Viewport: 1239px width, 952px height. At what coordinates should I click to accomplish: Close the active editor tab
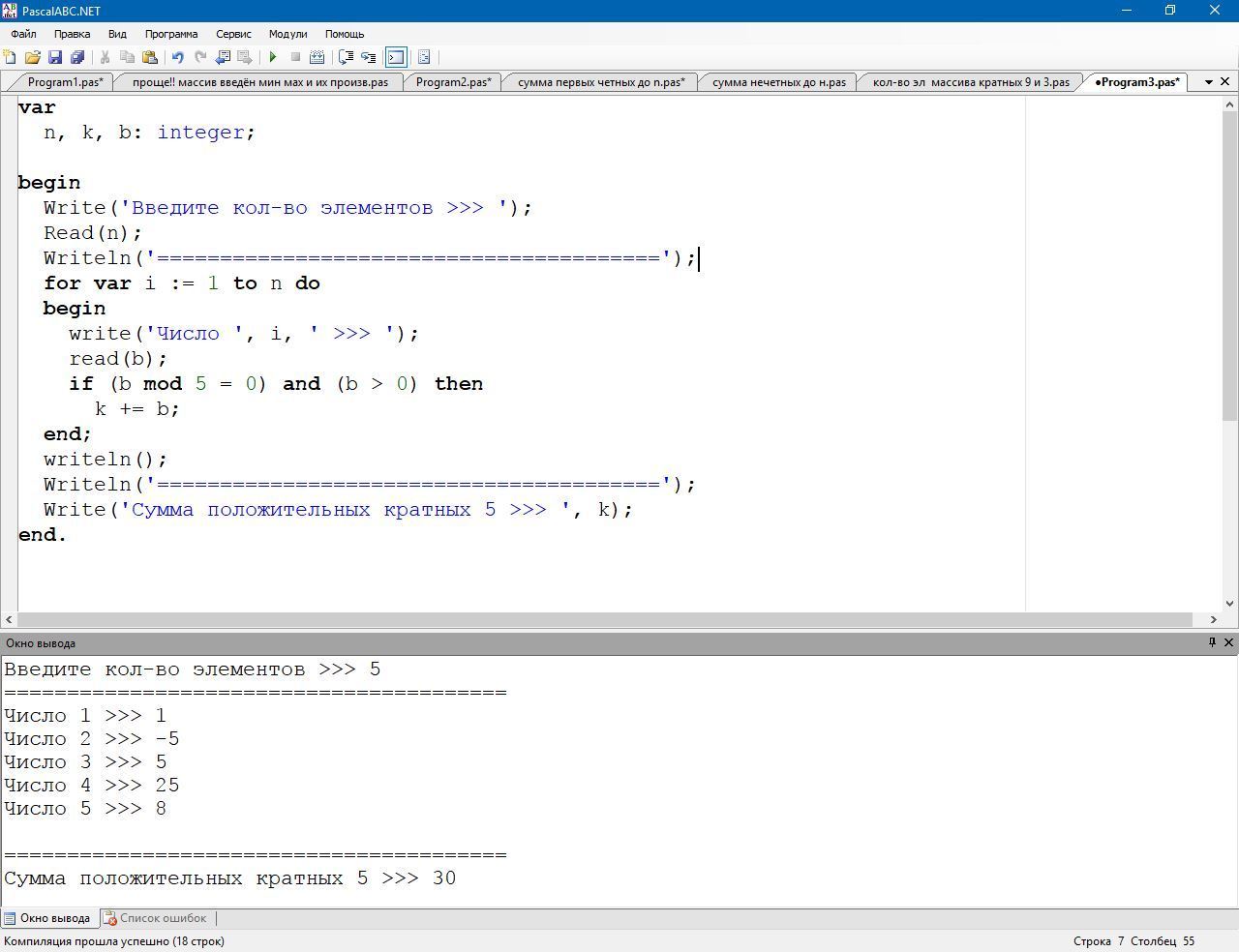[x=1225, y=82]
